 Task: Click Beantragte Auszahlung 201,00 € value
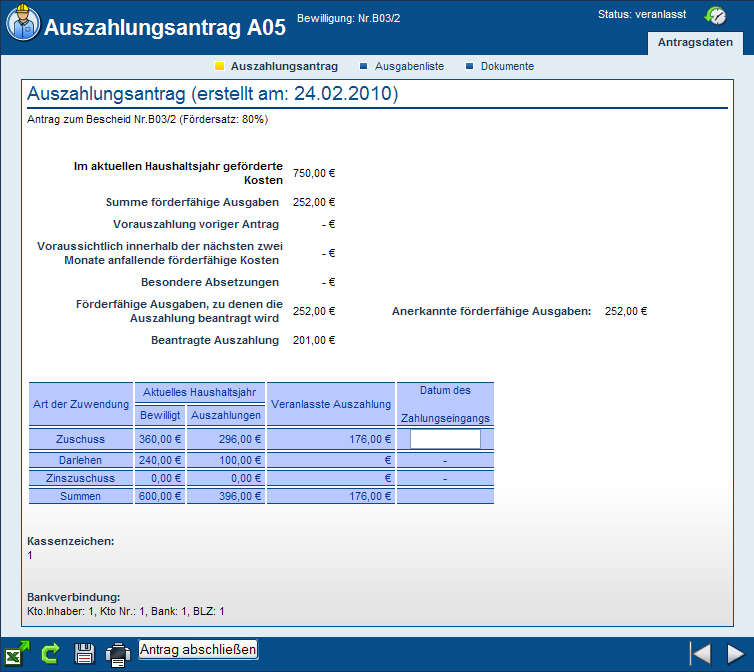click(x=314, y=340)
